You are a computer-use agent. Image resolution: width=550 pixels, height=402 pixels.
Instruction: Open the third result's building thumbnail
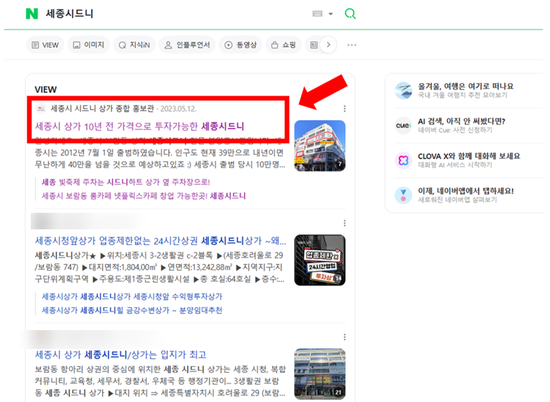[x=320, y=374]
